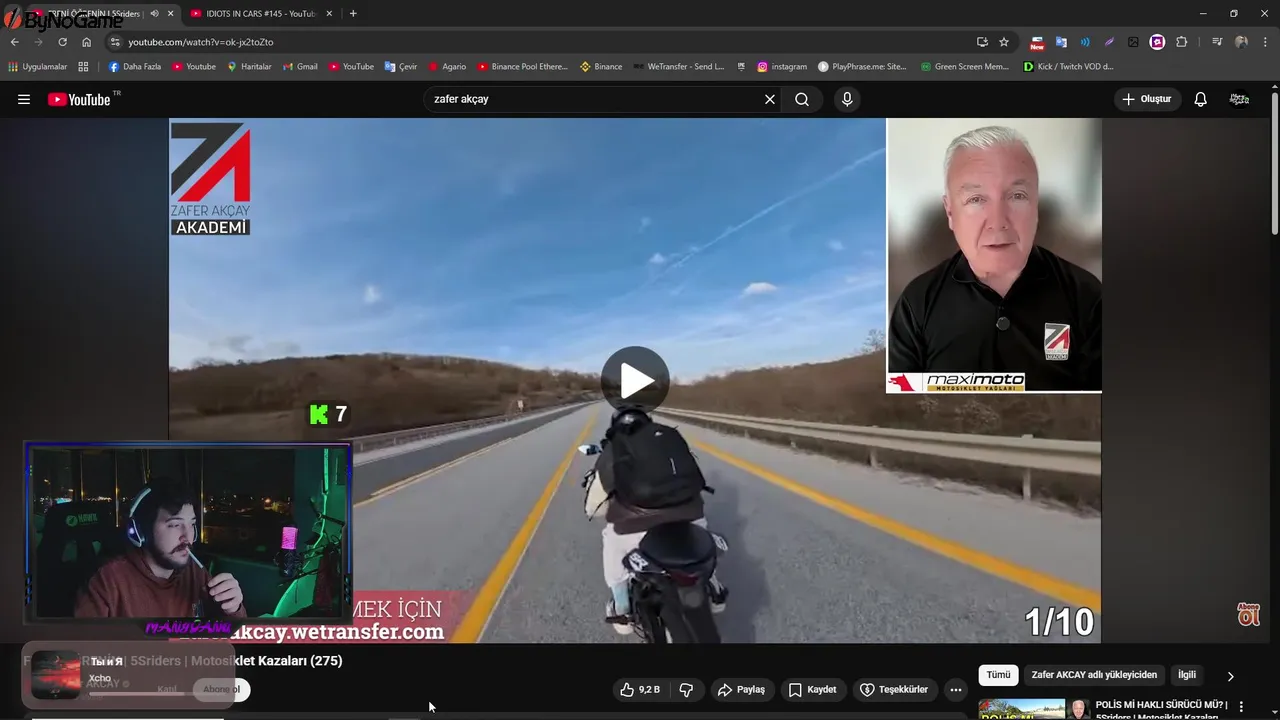1280x720 pixels.
Task: Select the Tümü filter chip
Action: (998, 675)
